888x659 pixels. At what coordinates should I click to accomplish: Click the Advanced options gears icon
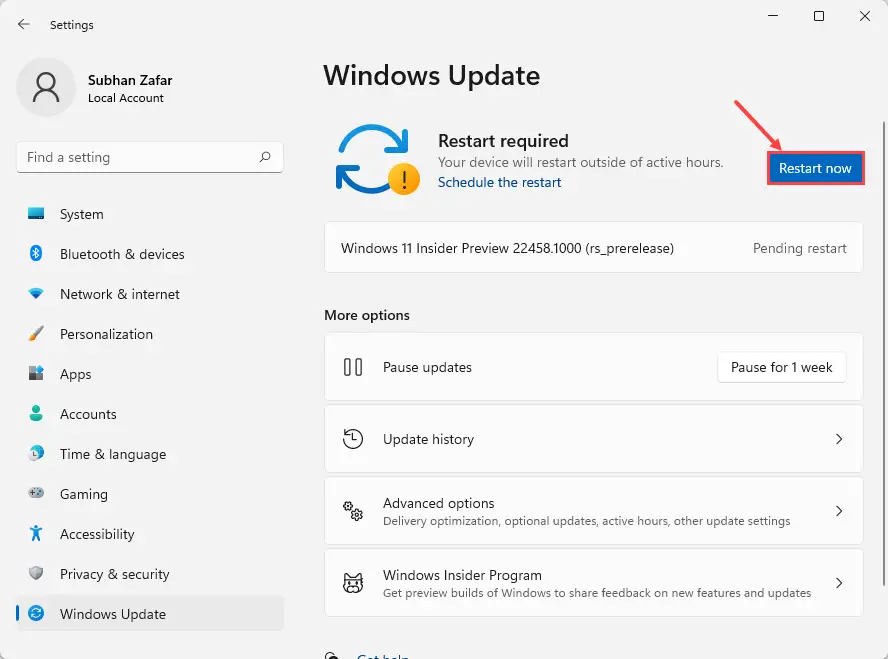coord(353,511)
